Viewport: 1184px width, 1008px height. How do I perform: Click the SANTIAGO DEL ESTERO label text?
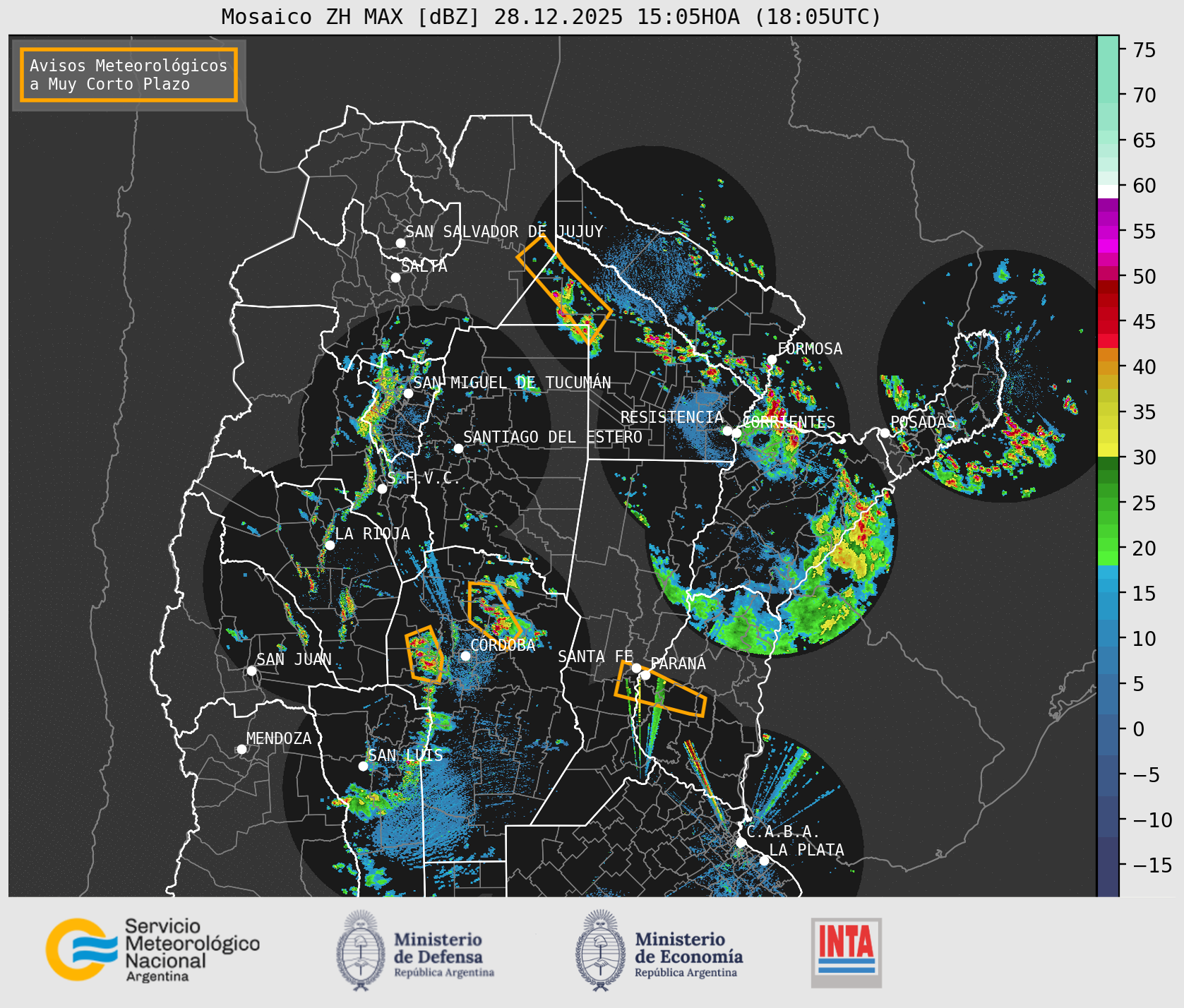[553, 437]
